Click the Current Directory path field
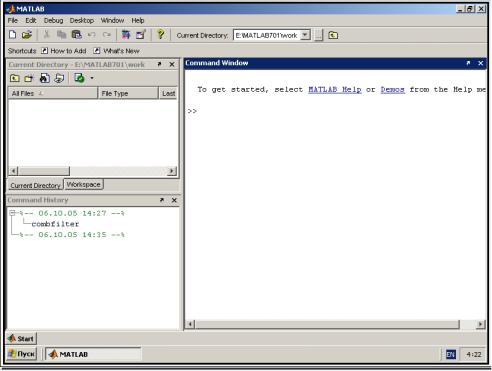The height and width of the screenshot is (371, 492). pyautogui.click(x=267, y=35)
